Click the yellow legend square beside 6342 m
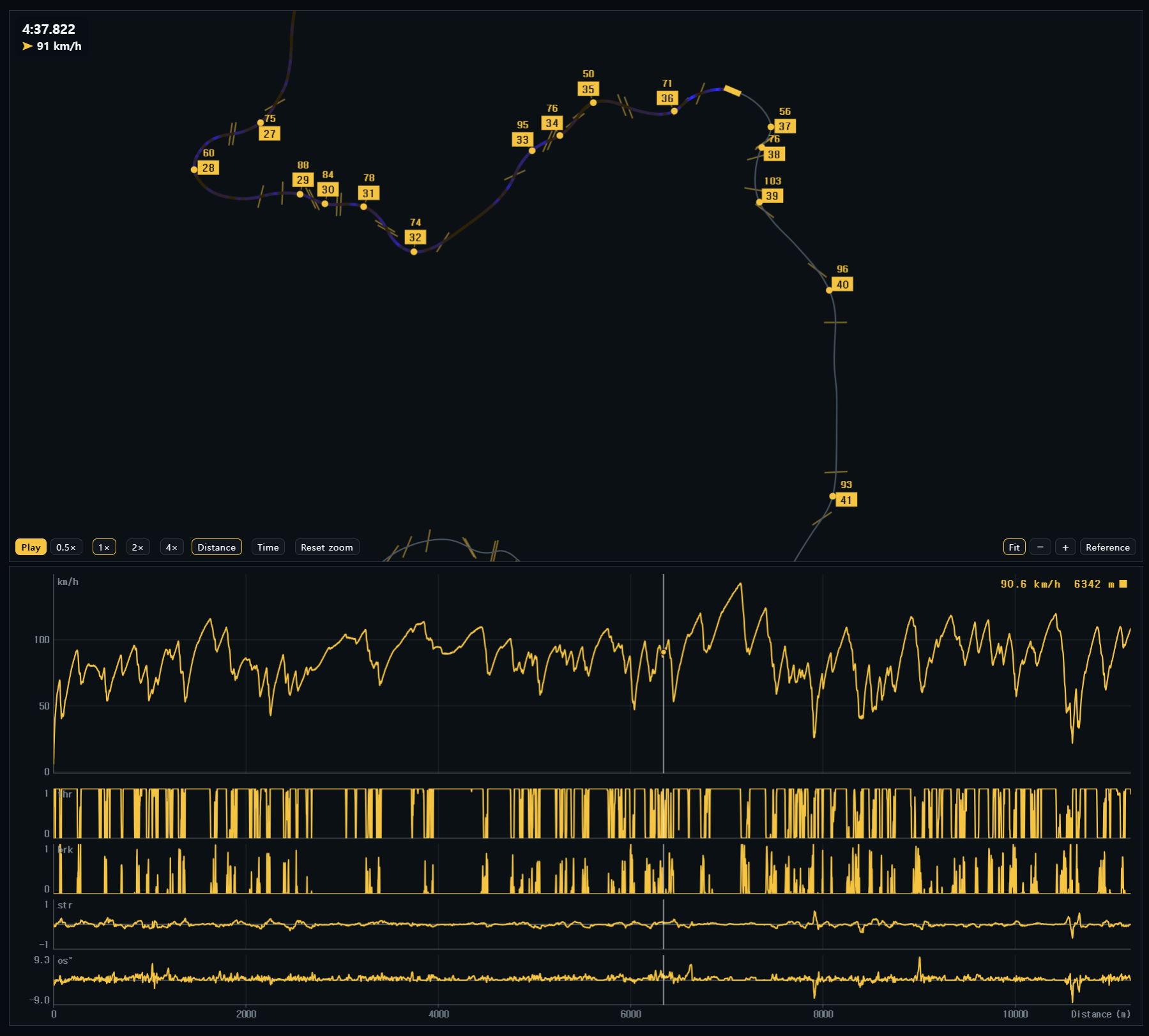 (x=1123, y=584)
